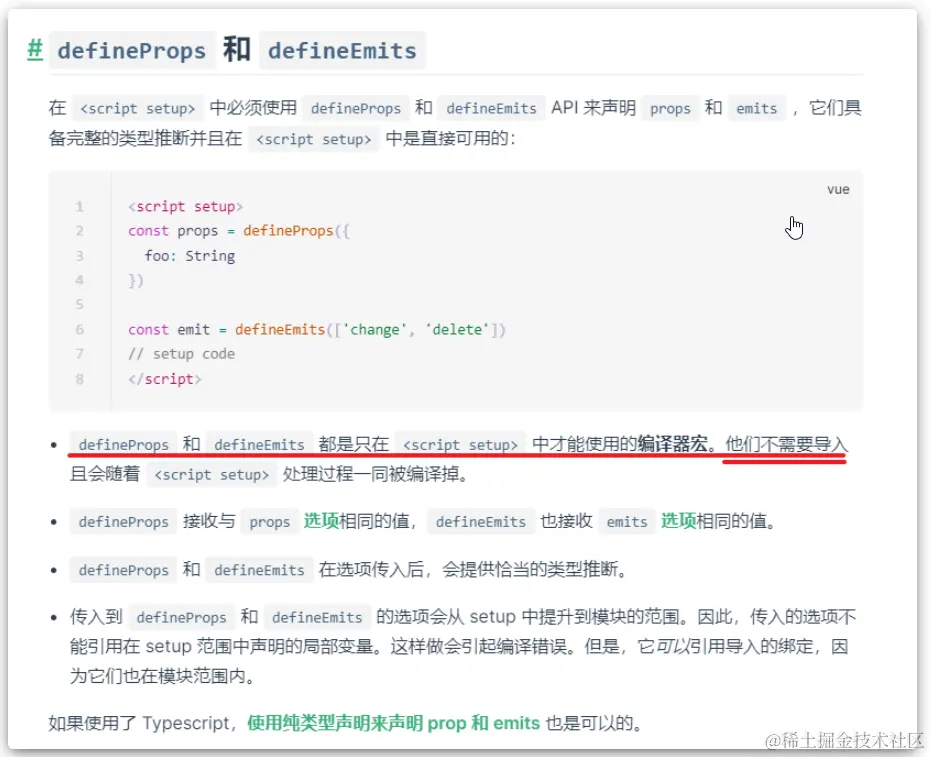
Task: Click the bold 编译器宏 text
Action: click(x=673, y=444)
